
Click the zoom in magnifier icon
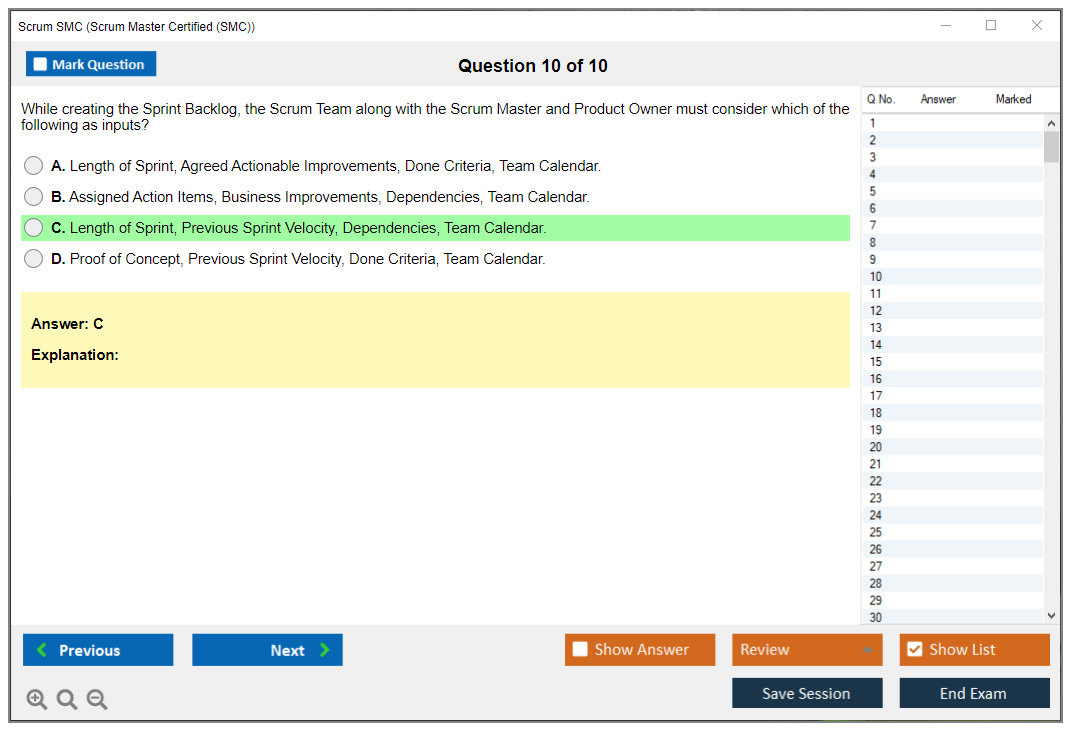[37, 700]
